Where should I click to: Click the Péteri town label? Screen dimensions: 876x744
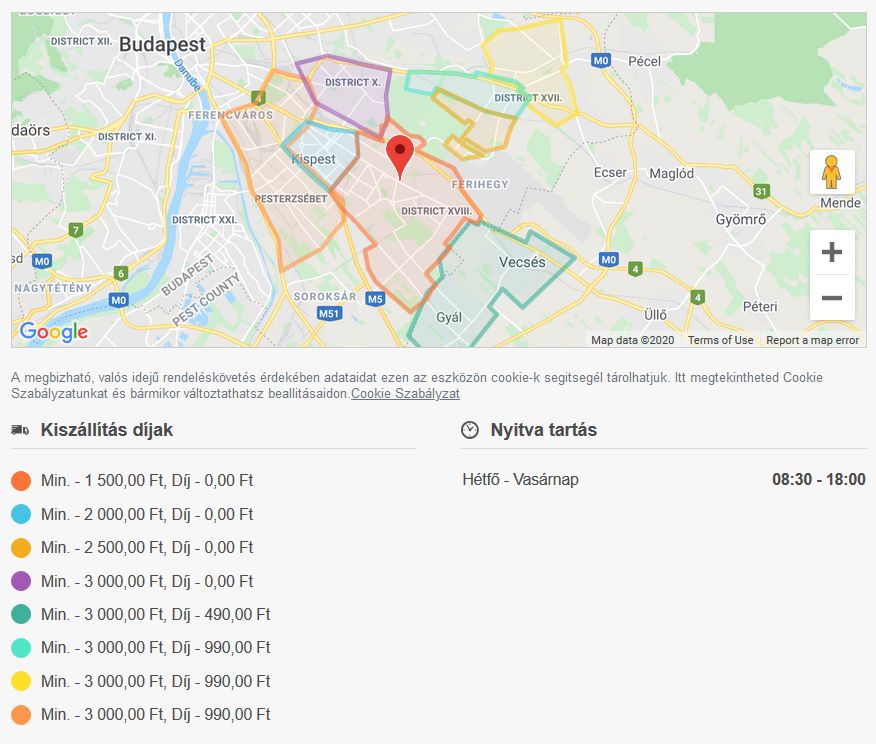(x=760, y=307)
